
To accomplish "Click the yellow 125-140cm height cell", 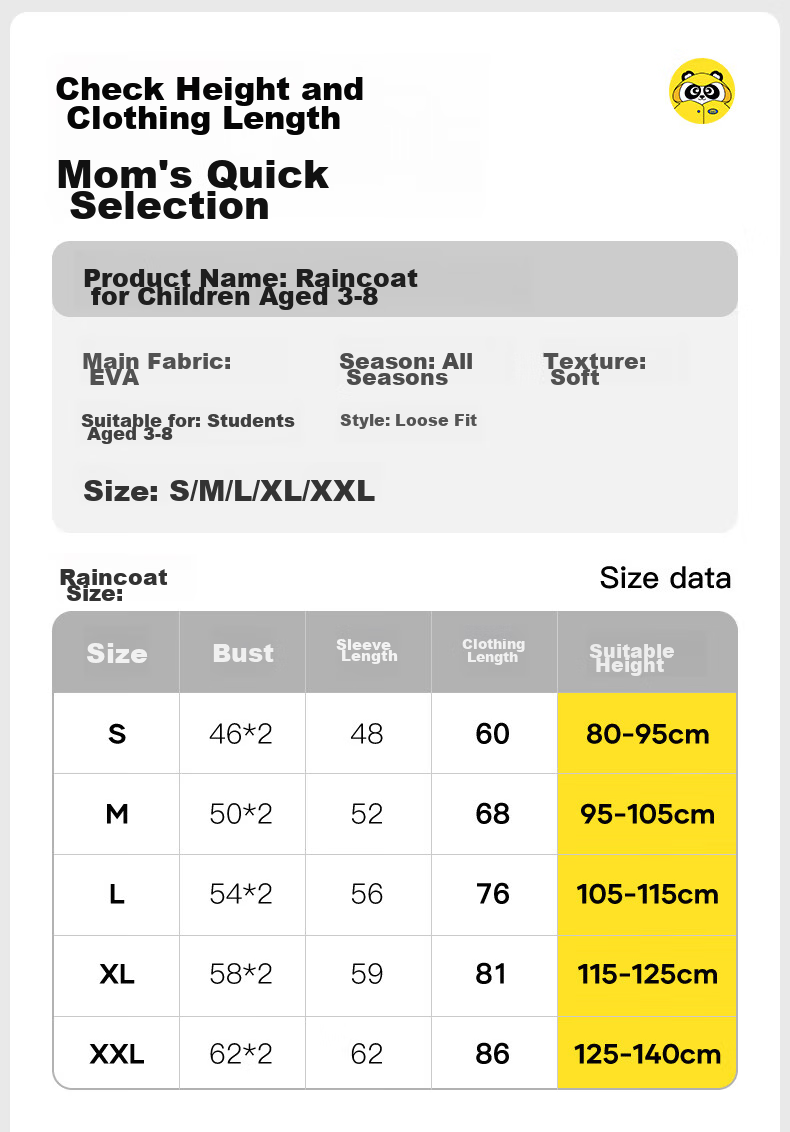I will 647,1054.
